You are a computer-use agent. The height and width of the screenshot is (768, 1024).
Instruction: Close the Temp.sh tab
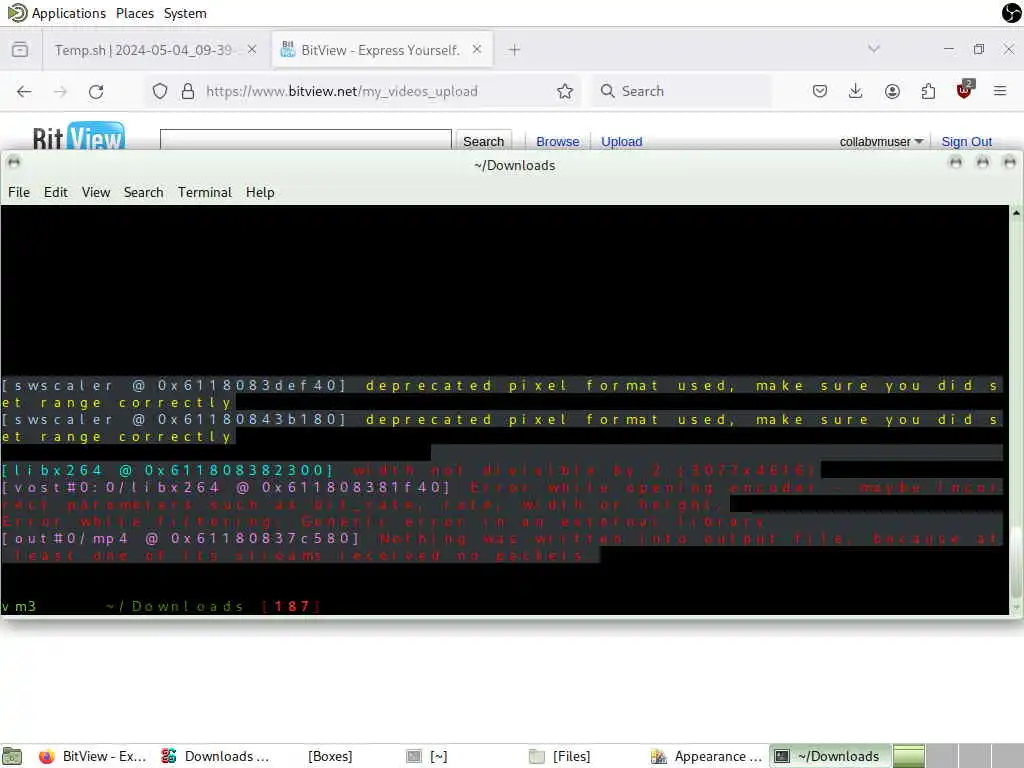point(252,50)
